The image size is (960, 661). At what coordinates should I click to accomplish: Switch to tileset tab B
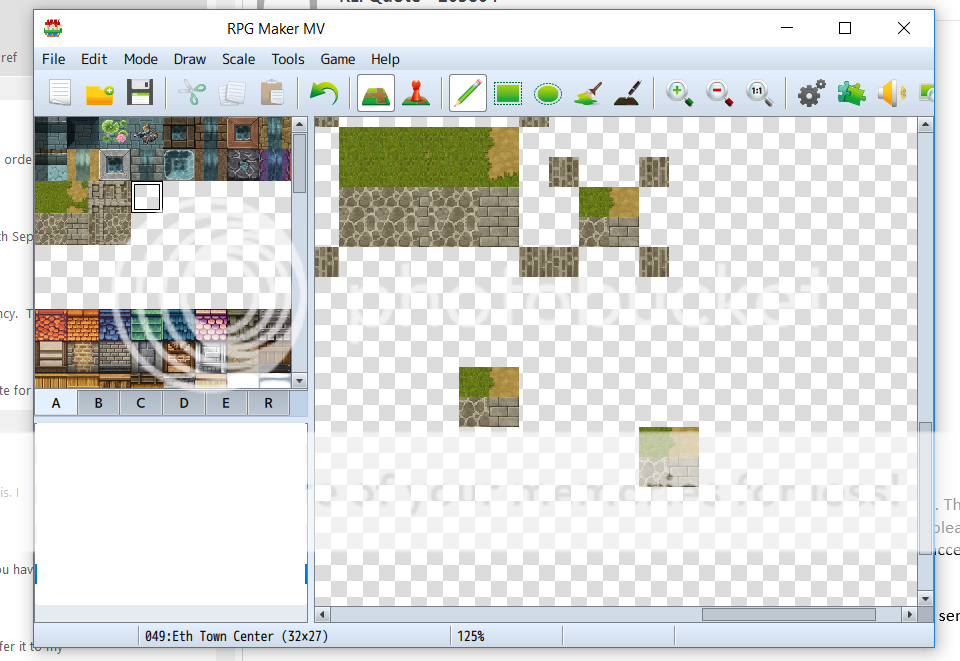[x=98, y=402]
